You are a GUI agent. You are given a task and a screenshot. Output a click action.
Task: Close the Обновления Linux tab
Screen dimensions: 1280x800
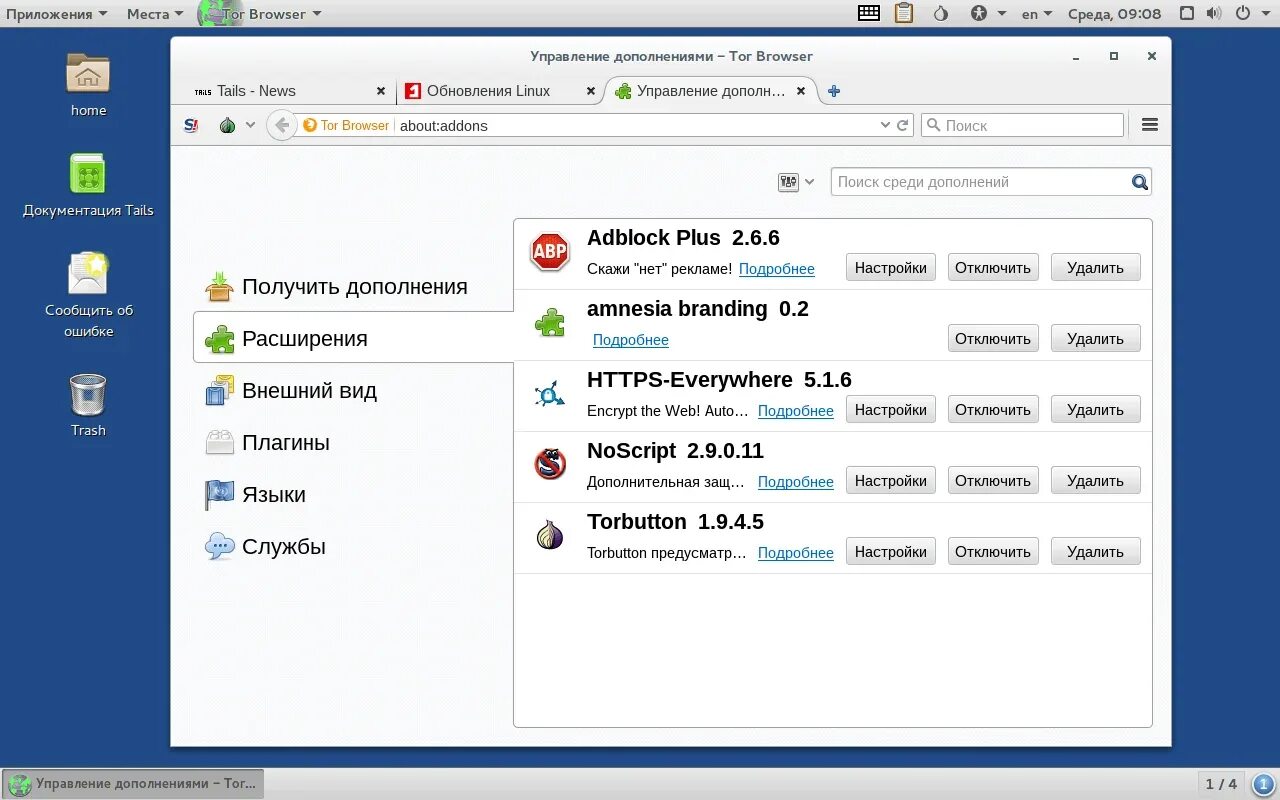pos(591,91)
